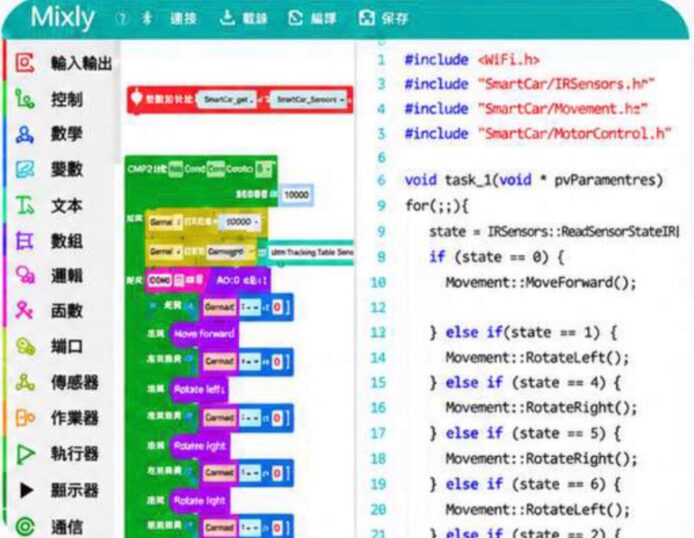Click the 函數 category icon
This screenshot has width=694, height=538.
pos(25,311)
